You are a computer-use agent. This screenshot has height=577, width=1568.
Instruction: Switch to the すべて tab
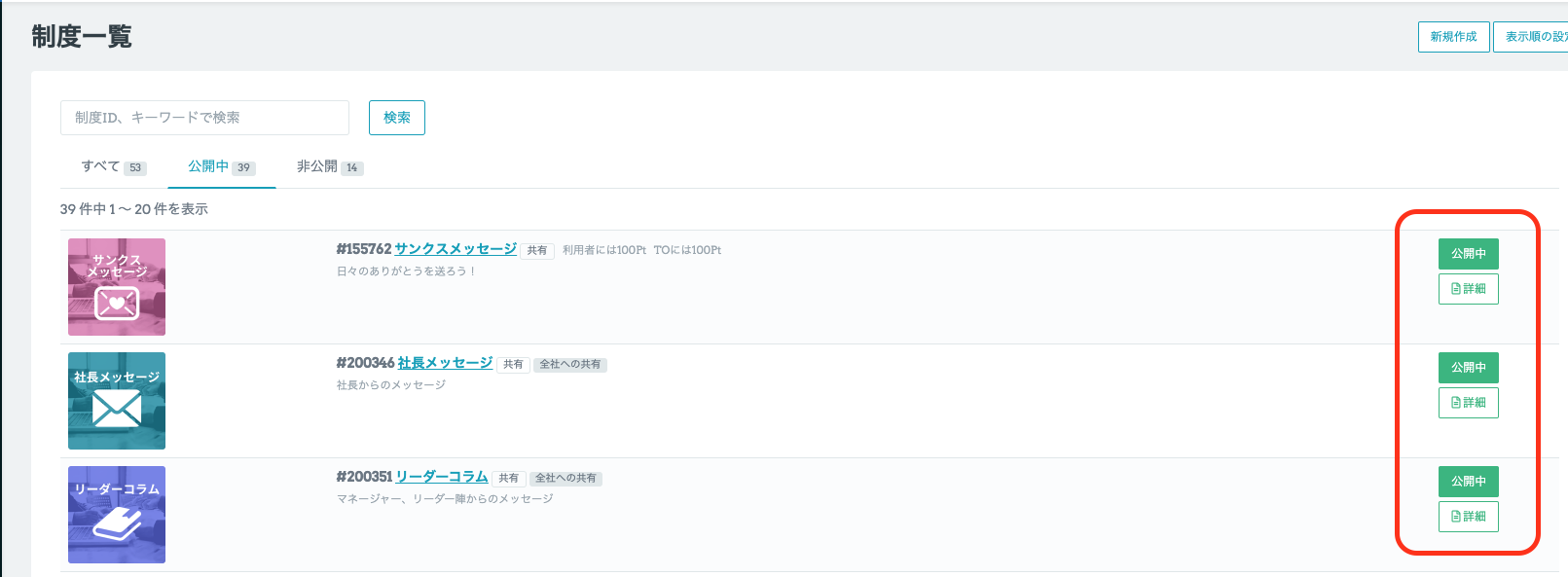click(x=113, y=167)
